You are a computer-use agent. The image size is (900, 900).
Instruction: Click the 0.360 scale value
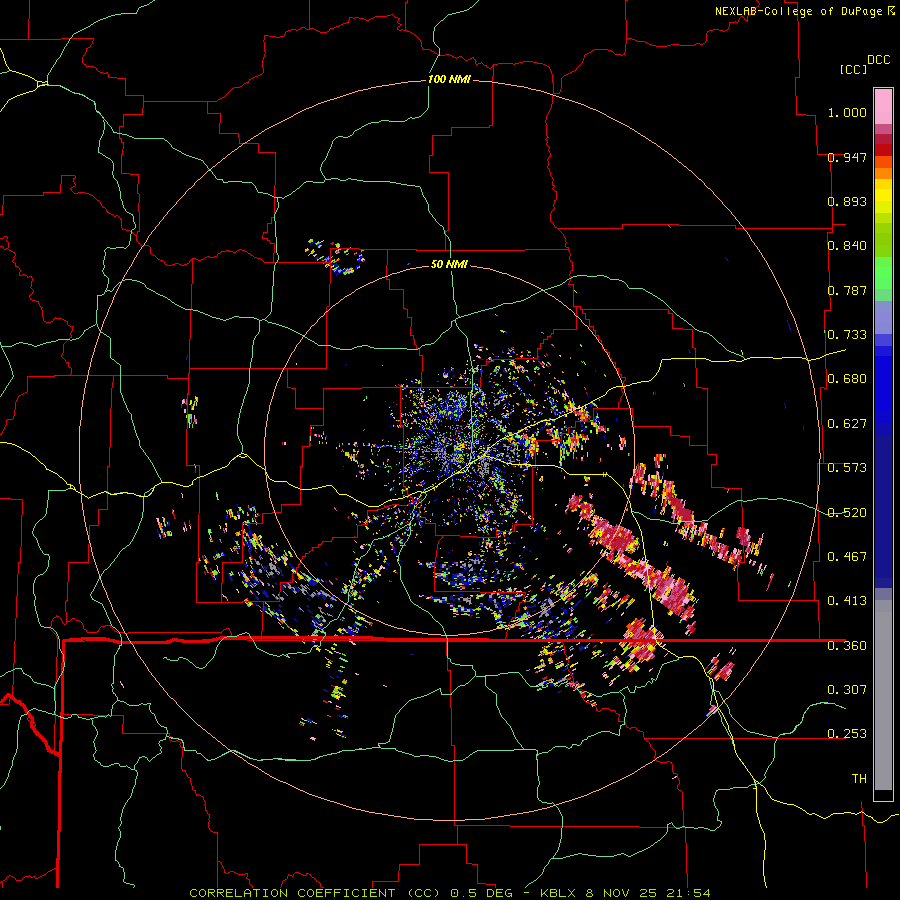847,646
